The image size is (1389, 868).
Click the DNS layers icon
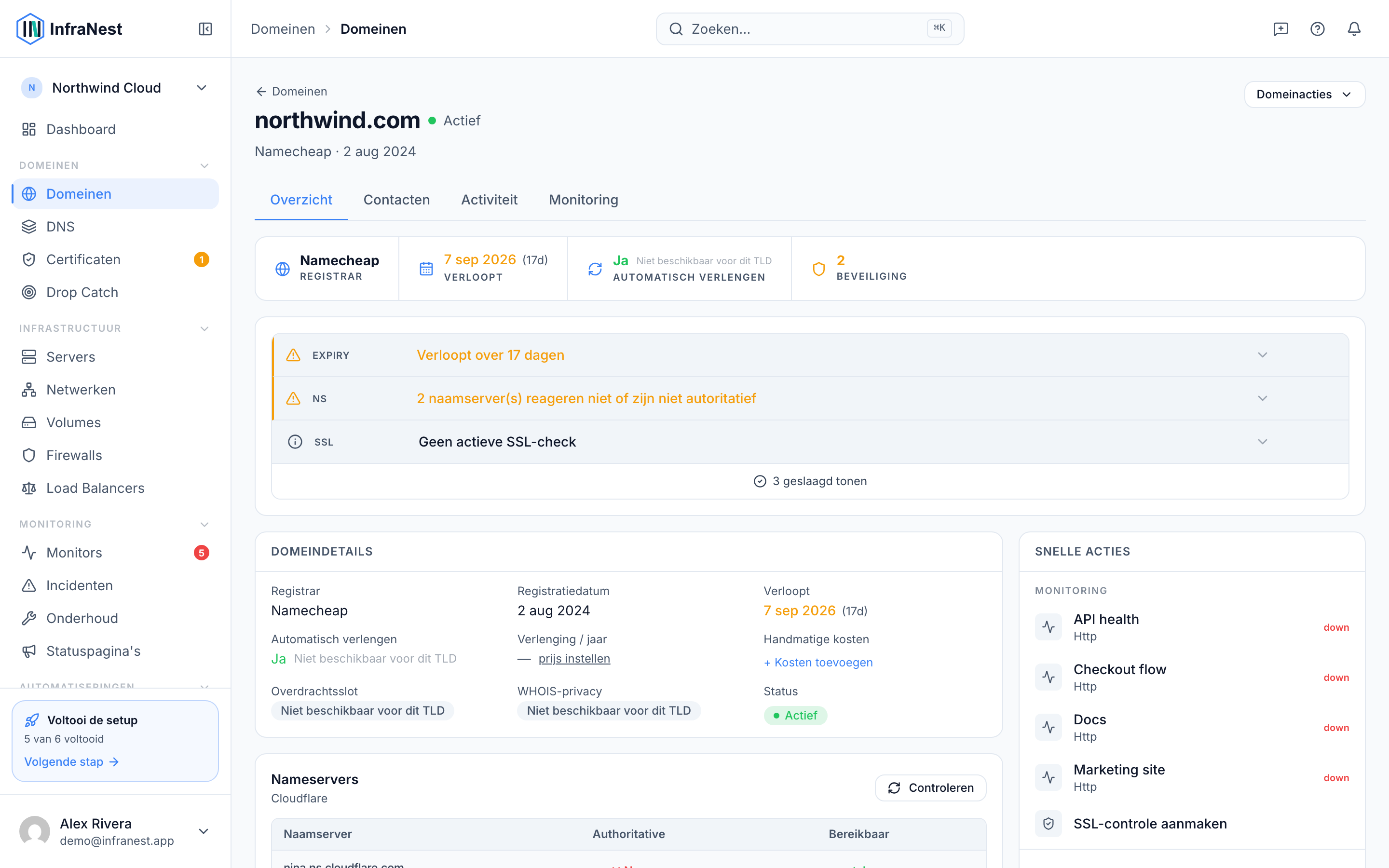[x=29, y=227]
